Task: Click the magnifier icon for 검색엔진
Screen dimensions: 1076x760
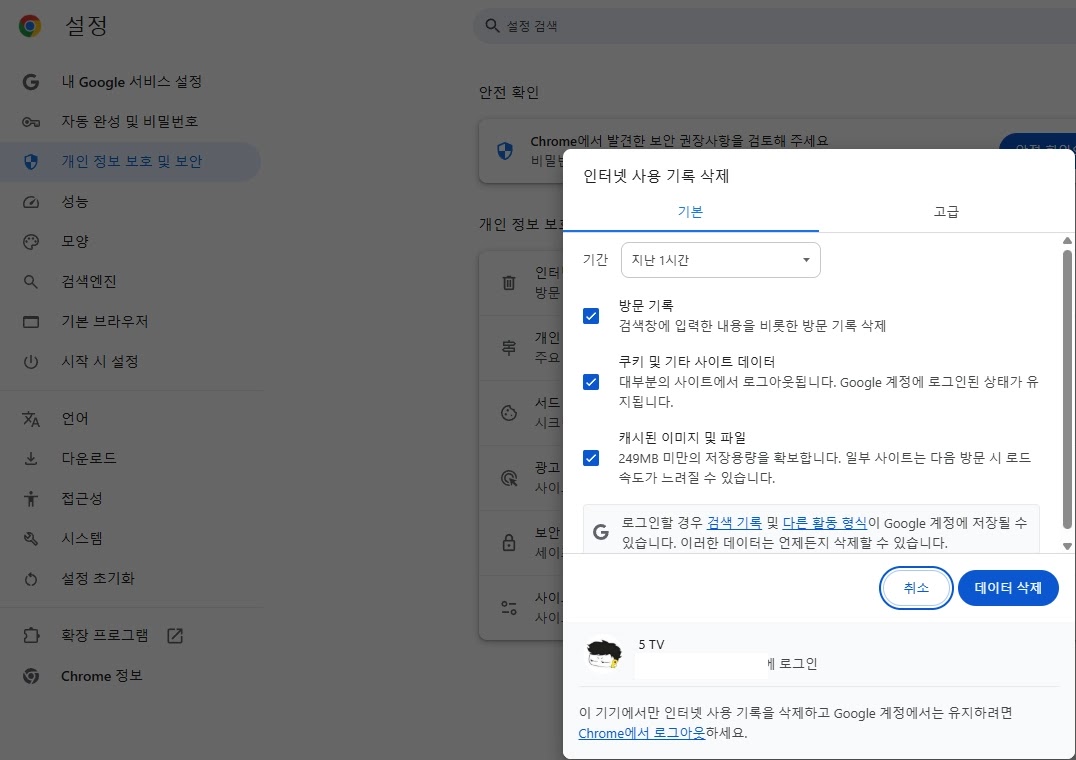Action: [31, 282]
